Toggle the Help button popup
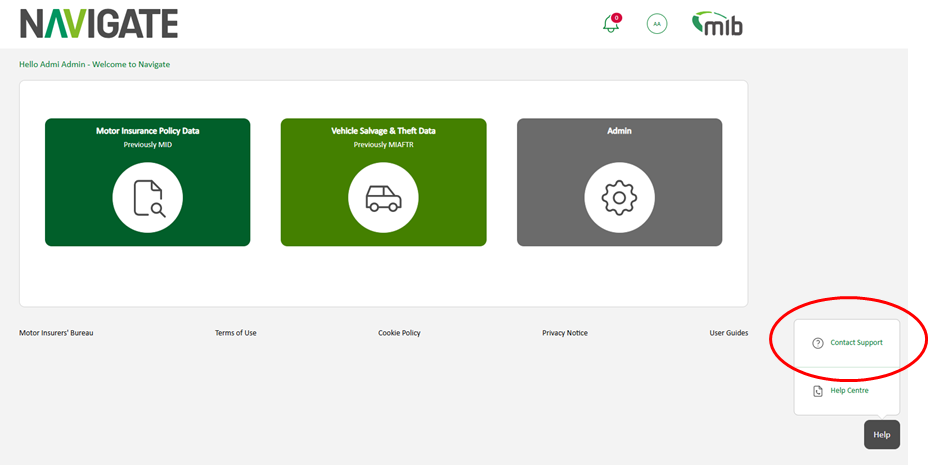This screenshot has height=465, width=928. click(881, 435)
